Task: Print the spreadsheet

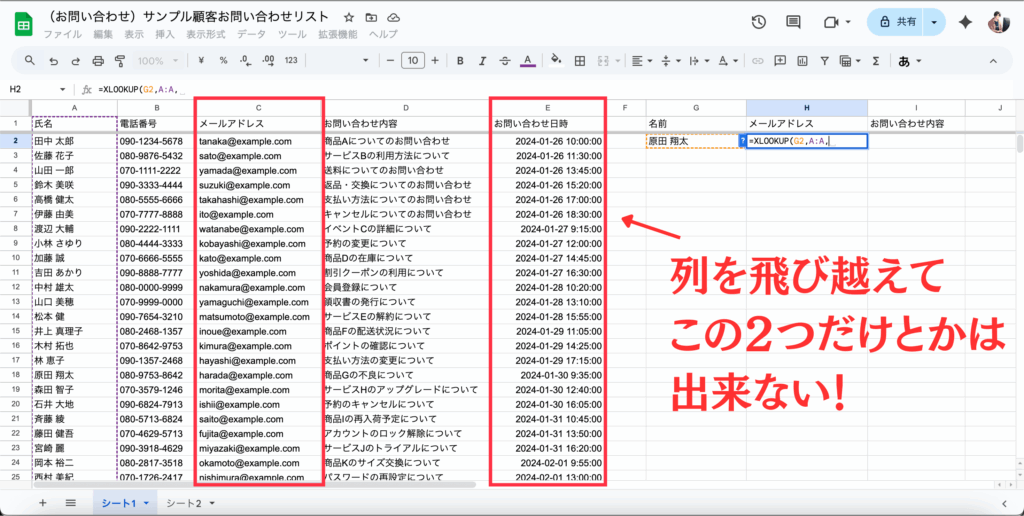Action: coord(98,61)
